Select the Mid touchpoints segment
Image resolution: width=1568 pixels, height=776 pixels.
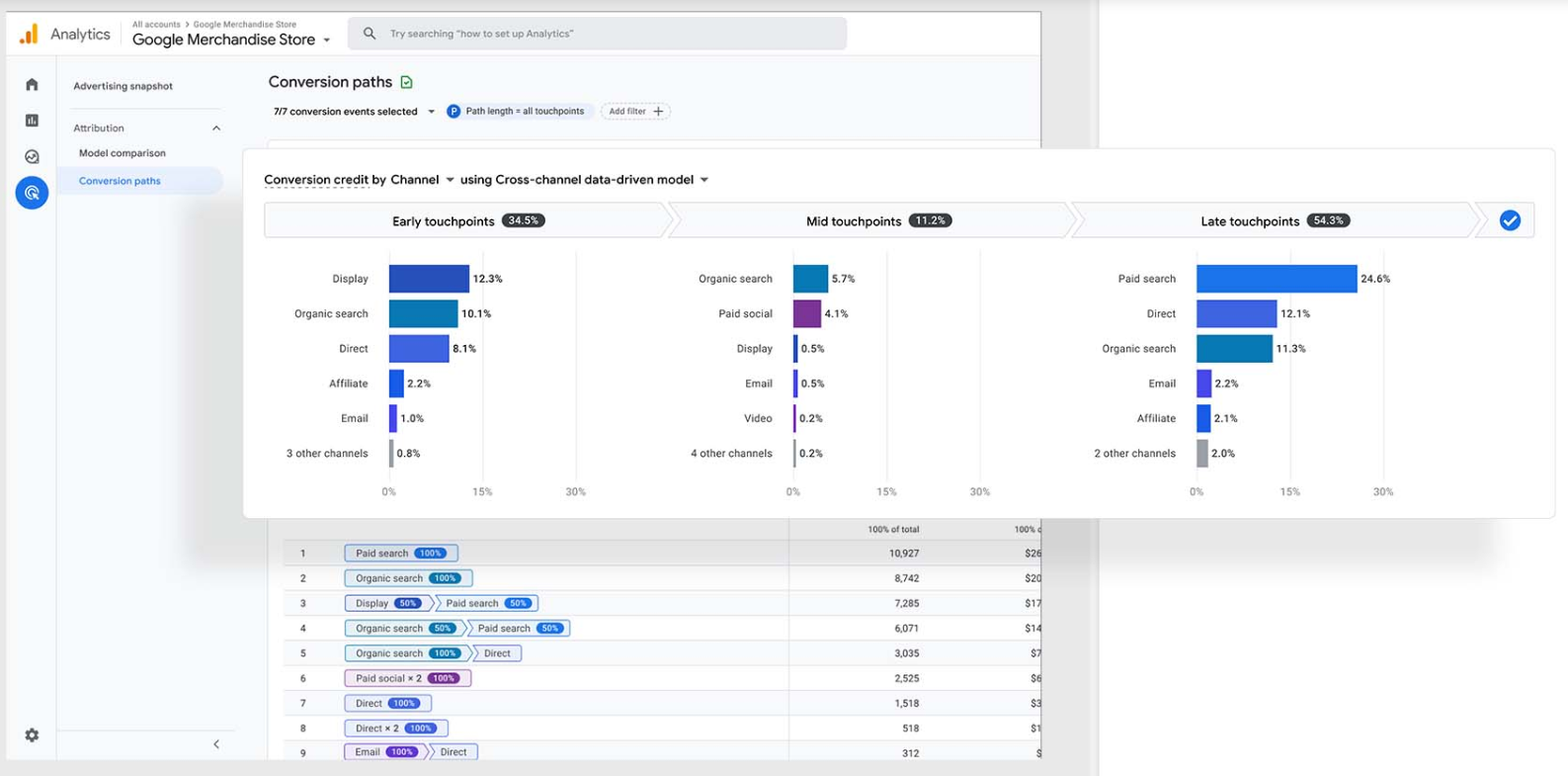tap(871, 220)
